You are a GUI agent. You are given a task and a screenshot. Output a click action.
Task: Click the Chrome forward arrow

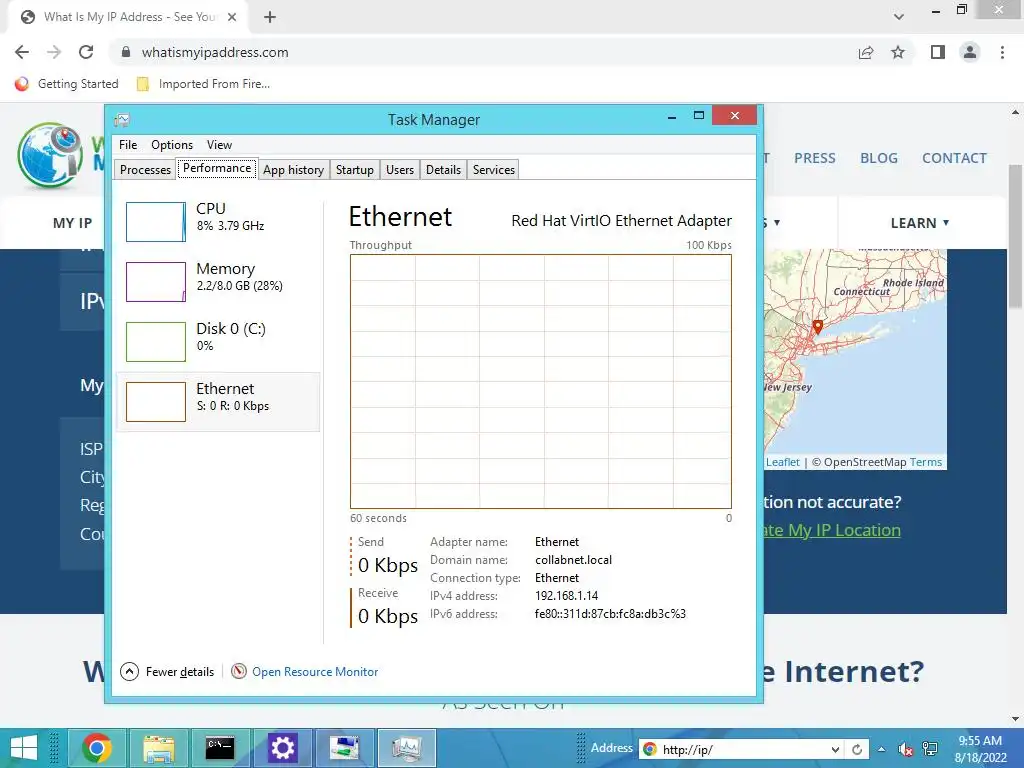pos(54,52)
